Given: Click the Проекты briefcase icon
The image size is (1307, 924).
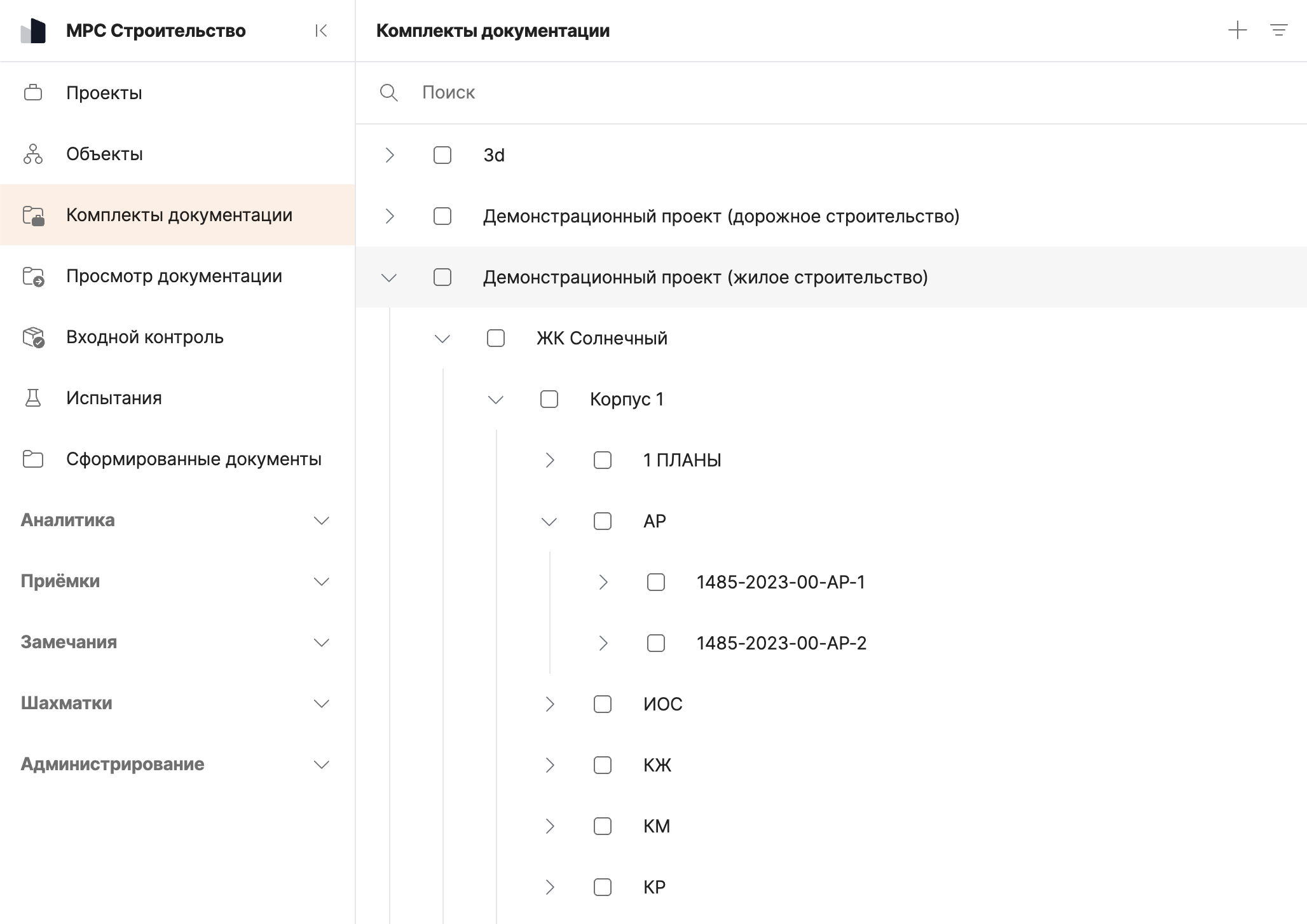Looking at the screenshot, I should (33, 93).
